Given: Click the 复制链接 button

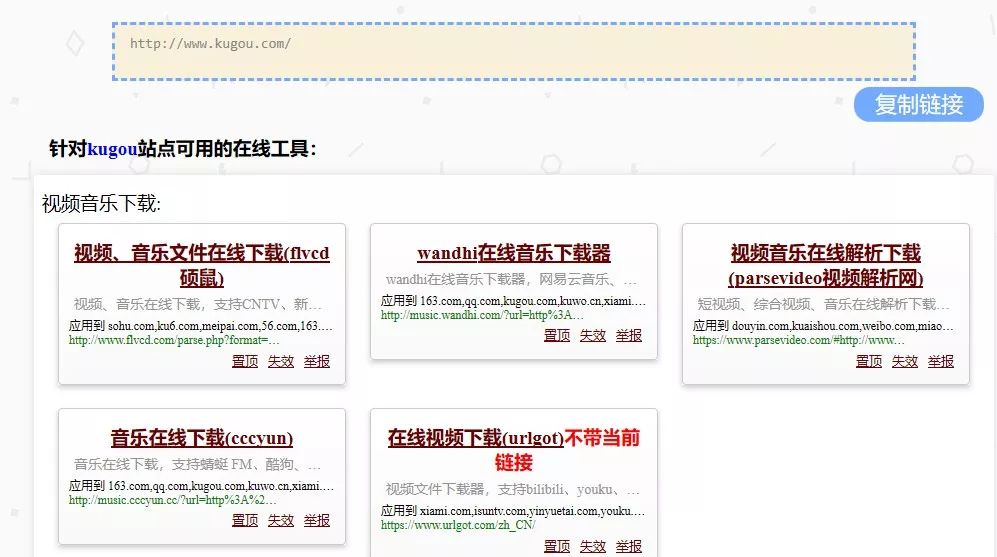Looking at the screenshot, I should [x=918, y=104].
